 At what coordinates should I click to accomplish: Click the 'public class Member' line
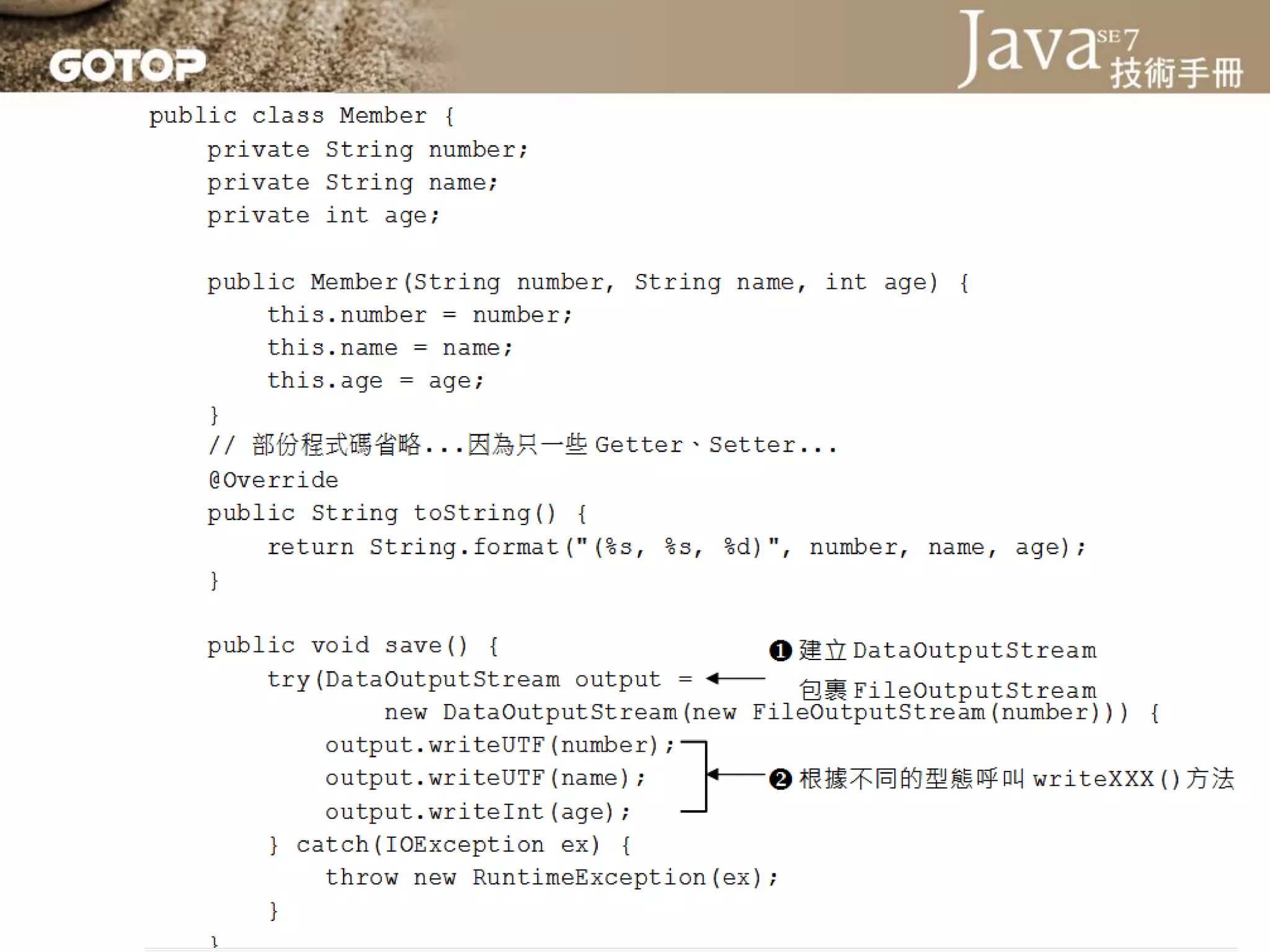pyautogui.click(x=301, y=116)
